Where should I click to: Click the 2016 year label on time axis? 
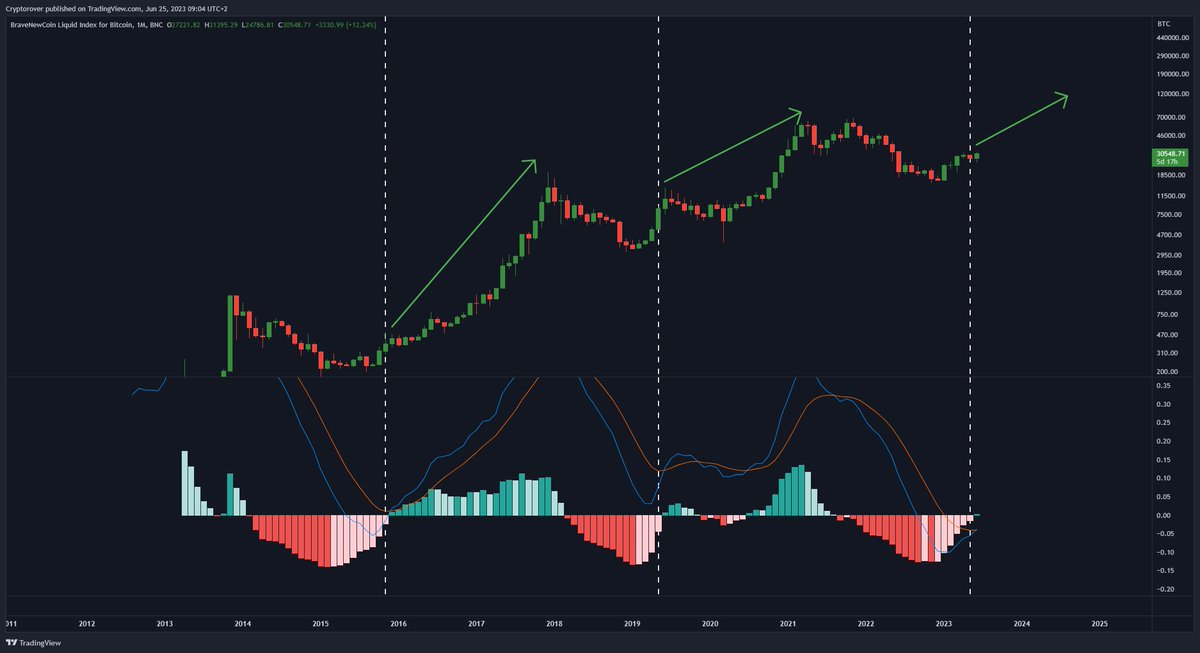coord(398,623)
